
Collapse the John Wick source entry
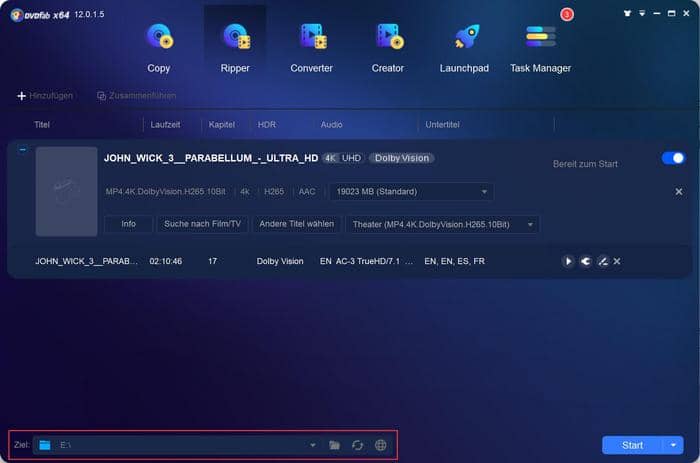(23, 150)
